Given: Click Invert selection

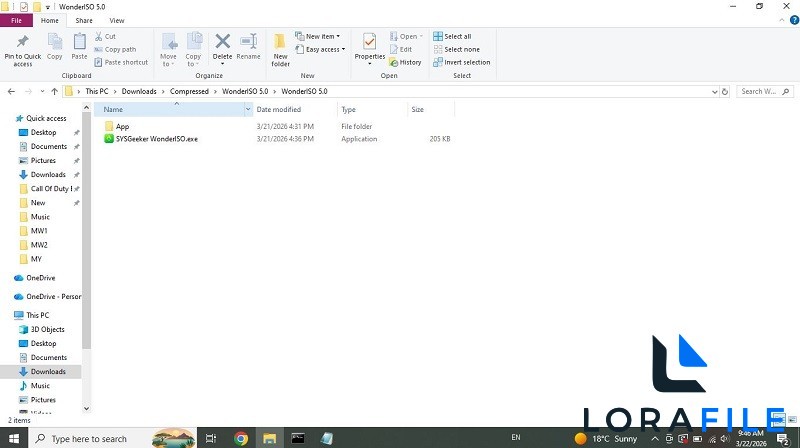Looking at the screenshot, I should 462,62.
